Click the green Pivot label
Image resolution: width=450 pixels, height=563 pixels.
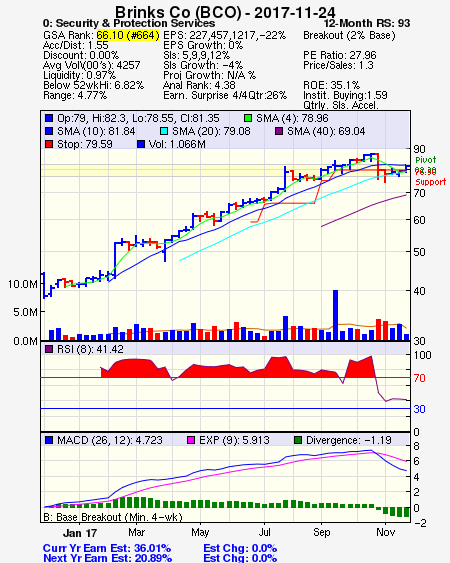coord(426,160)
